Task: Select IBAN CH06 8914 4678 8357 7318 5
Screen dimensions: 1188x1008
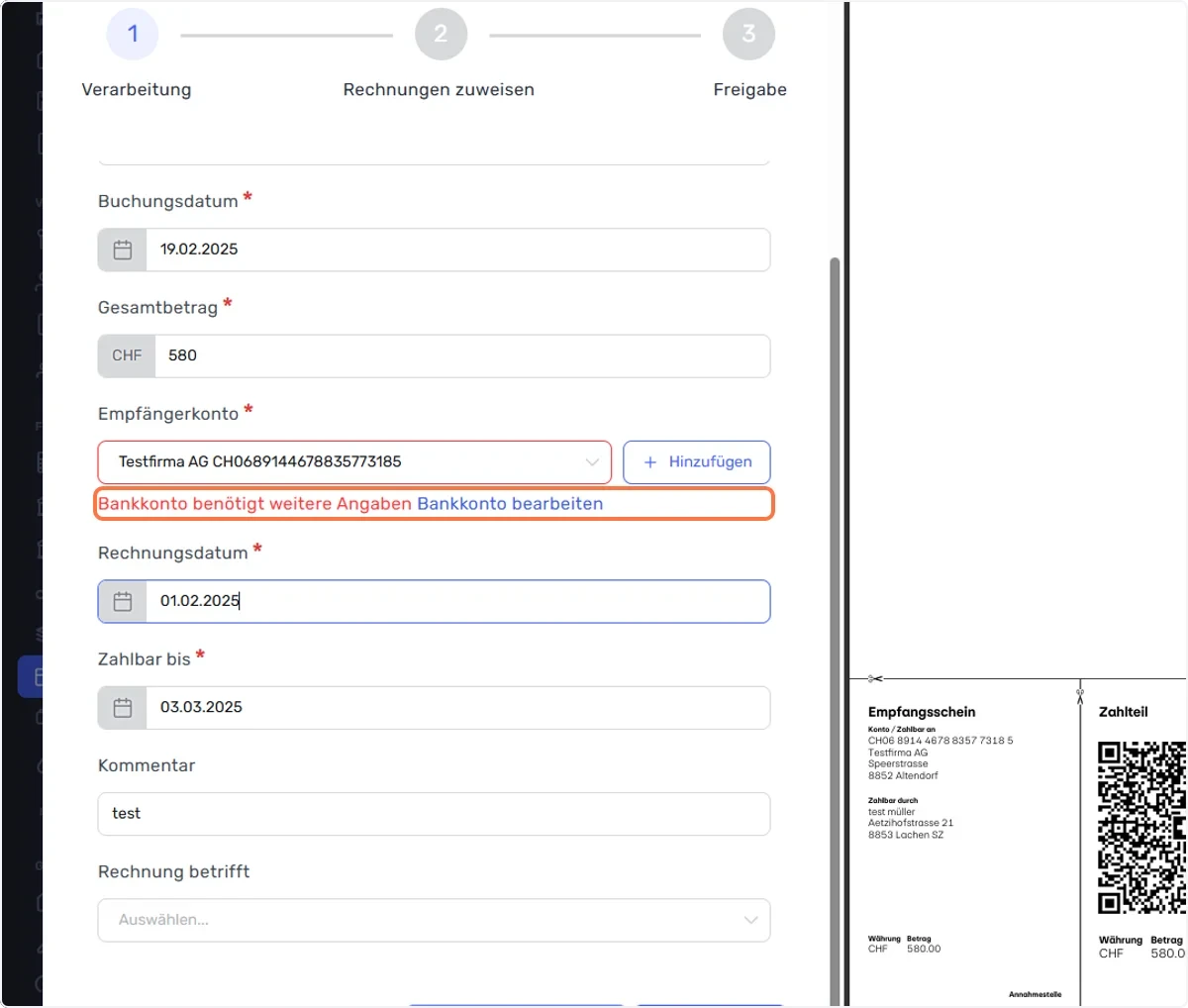Action: [x=940, y=741]
